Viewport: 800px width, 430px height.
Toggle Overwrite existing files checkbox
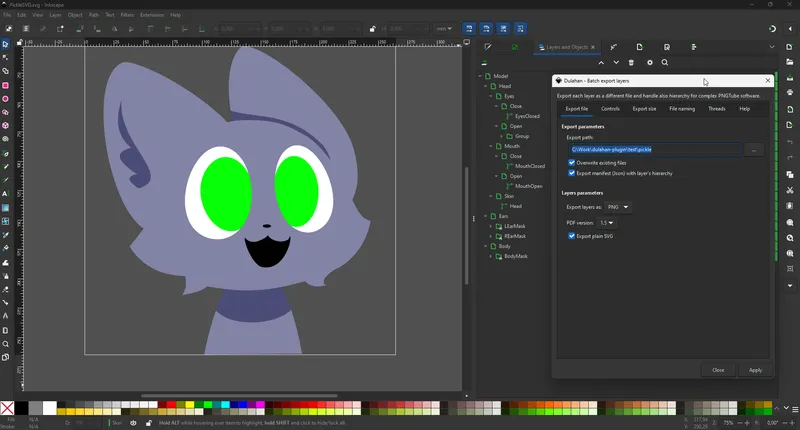point(571,163)
